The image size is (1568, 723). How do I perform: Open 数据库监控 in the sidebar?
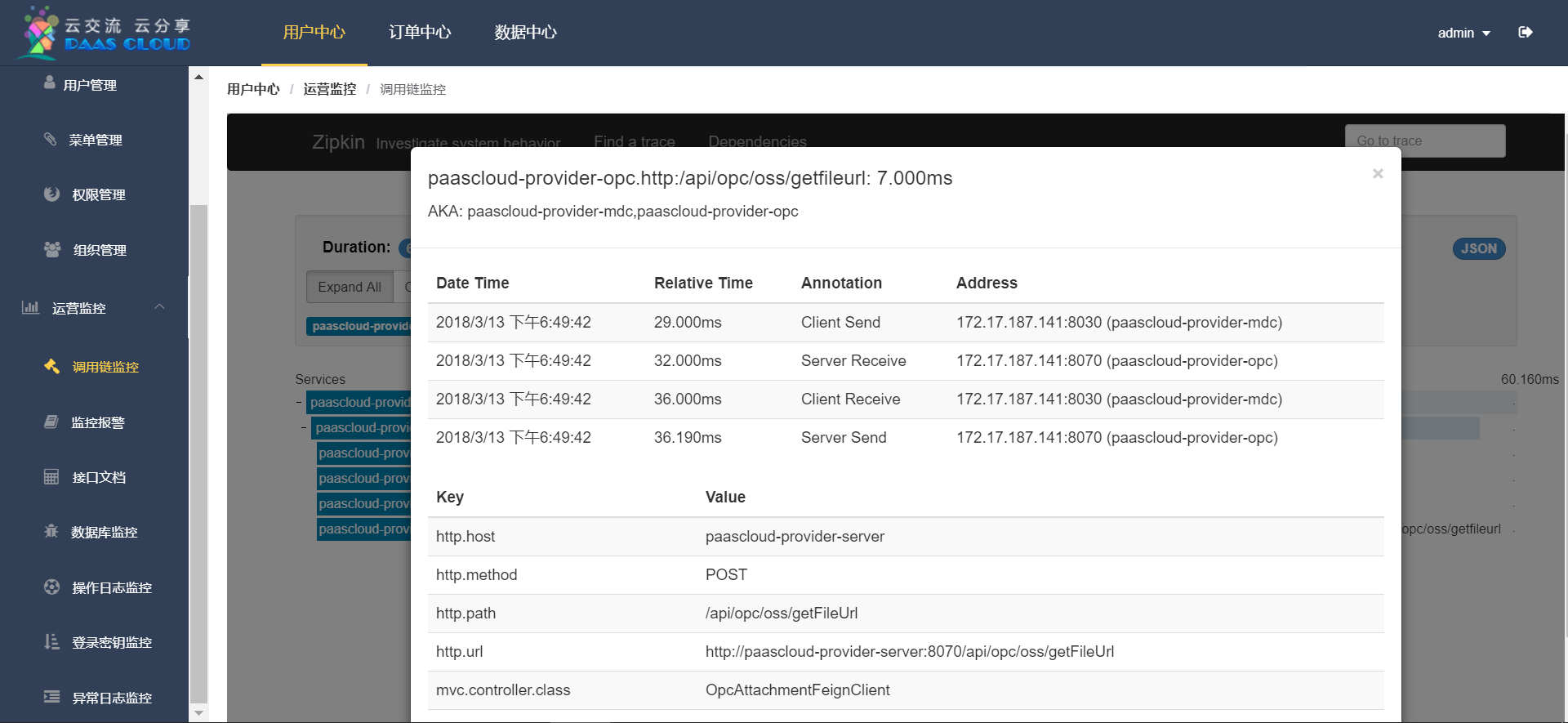pyautogui.click(x=104, y=532)
